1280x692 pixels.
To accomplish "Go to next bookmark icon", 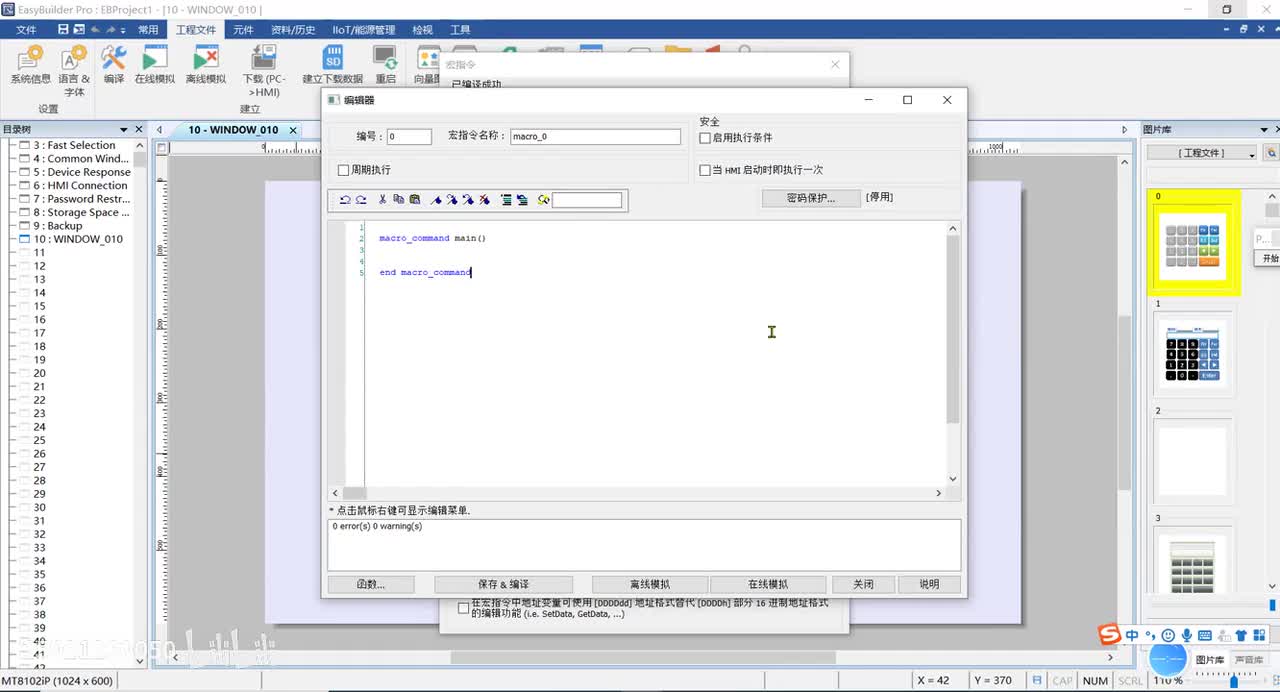I will tap(452, 200).
